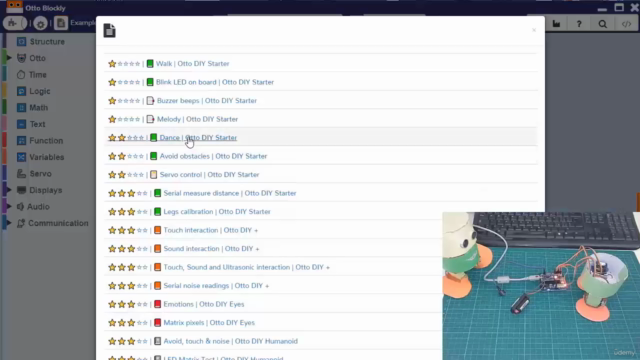Select the Servo category in toolbox
640x360 pixels.
[x=40, y=174]
